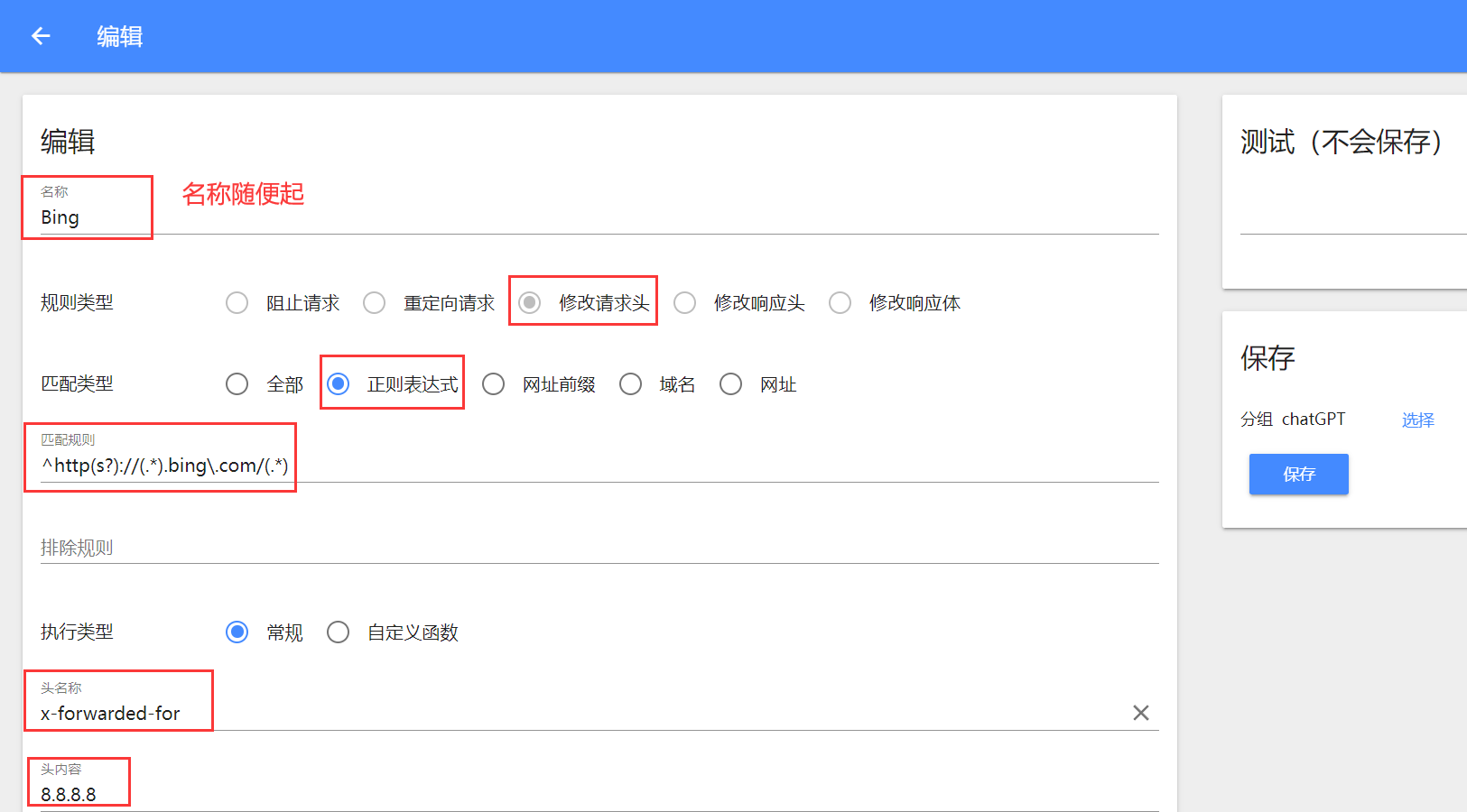Click the 保存 card heading
The width and height of the screenshot is (1467, 812).
(1267, 358)
